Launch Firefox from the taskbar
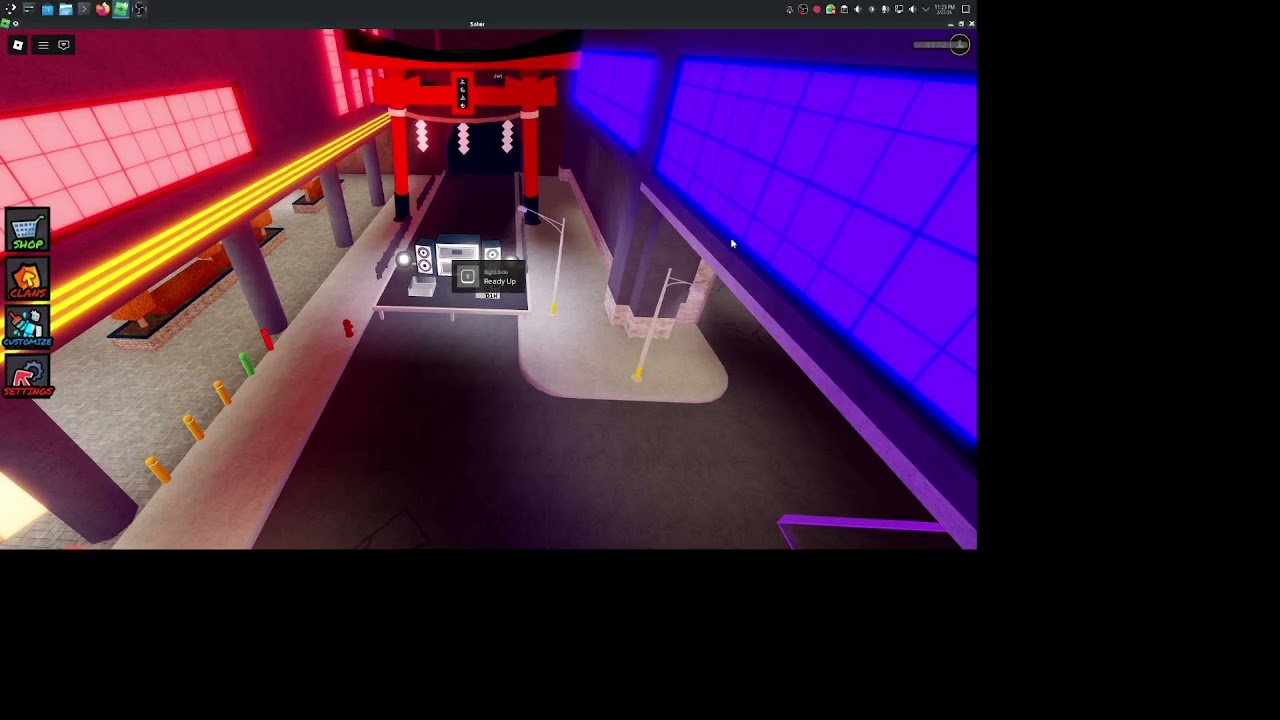This screenshot has width=1280, height=720. pyautogui.click(x=102, y=9)
